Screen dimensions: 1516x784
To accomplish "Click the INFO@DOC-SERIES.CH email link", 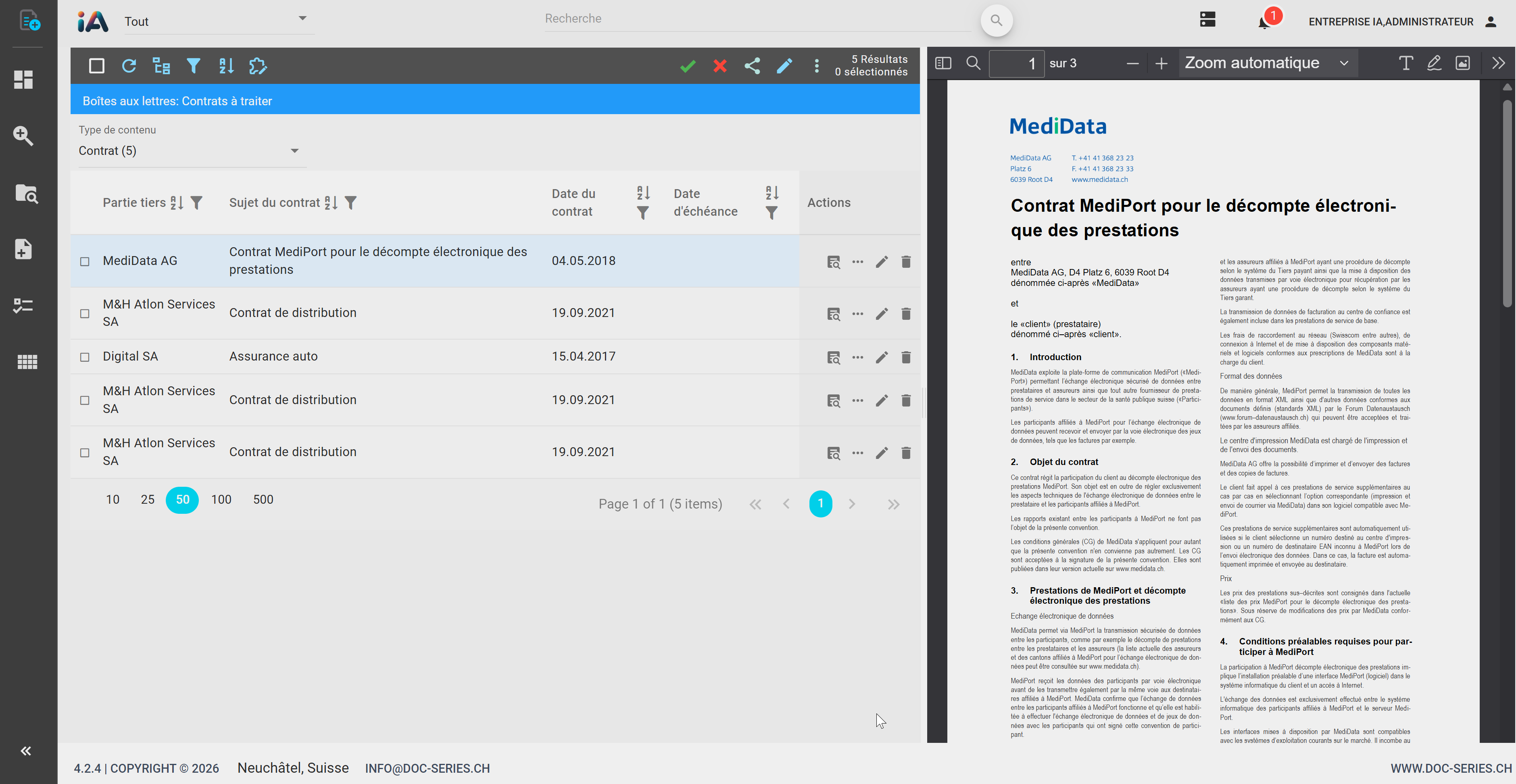I will point(427,768).
